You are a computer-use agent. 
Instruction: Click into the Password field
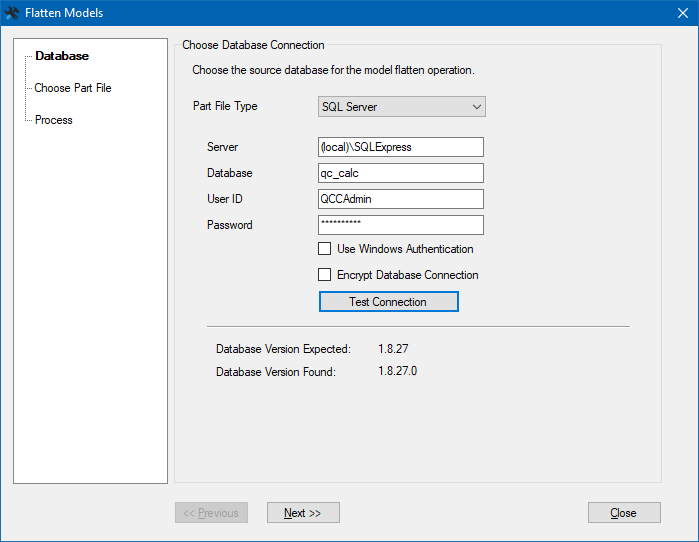(400, 225)
